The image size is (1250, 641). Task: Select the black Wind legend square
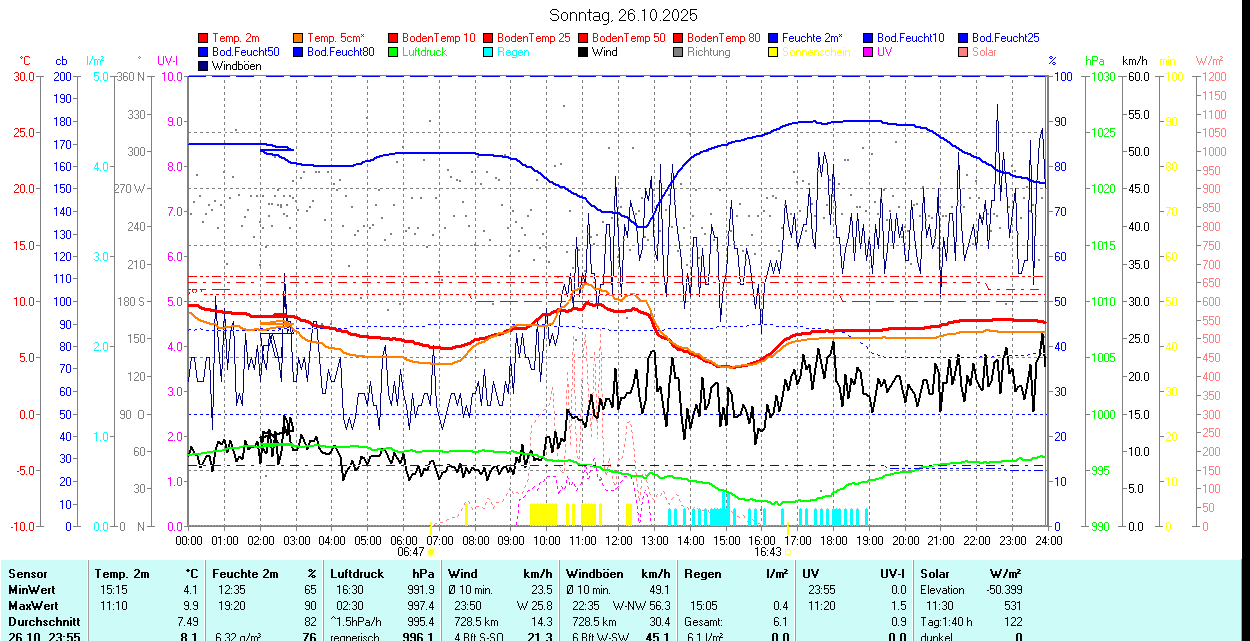pos(584,52)
